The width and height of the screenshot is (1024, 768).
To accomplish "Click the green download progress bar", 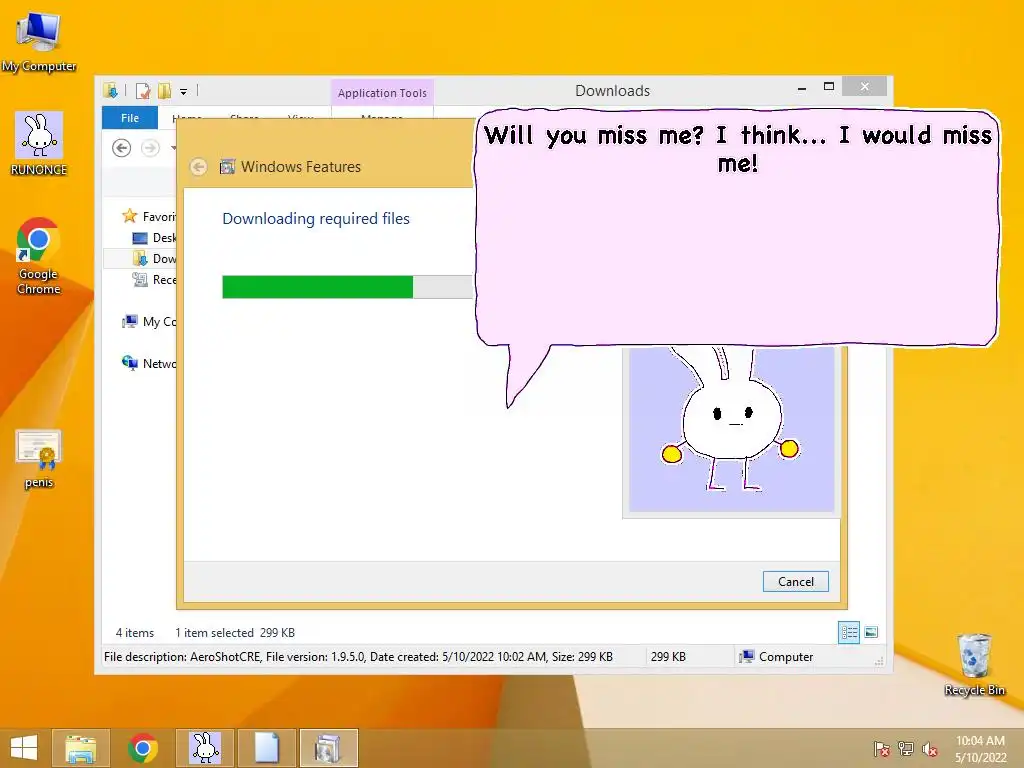I will [317, 287].
